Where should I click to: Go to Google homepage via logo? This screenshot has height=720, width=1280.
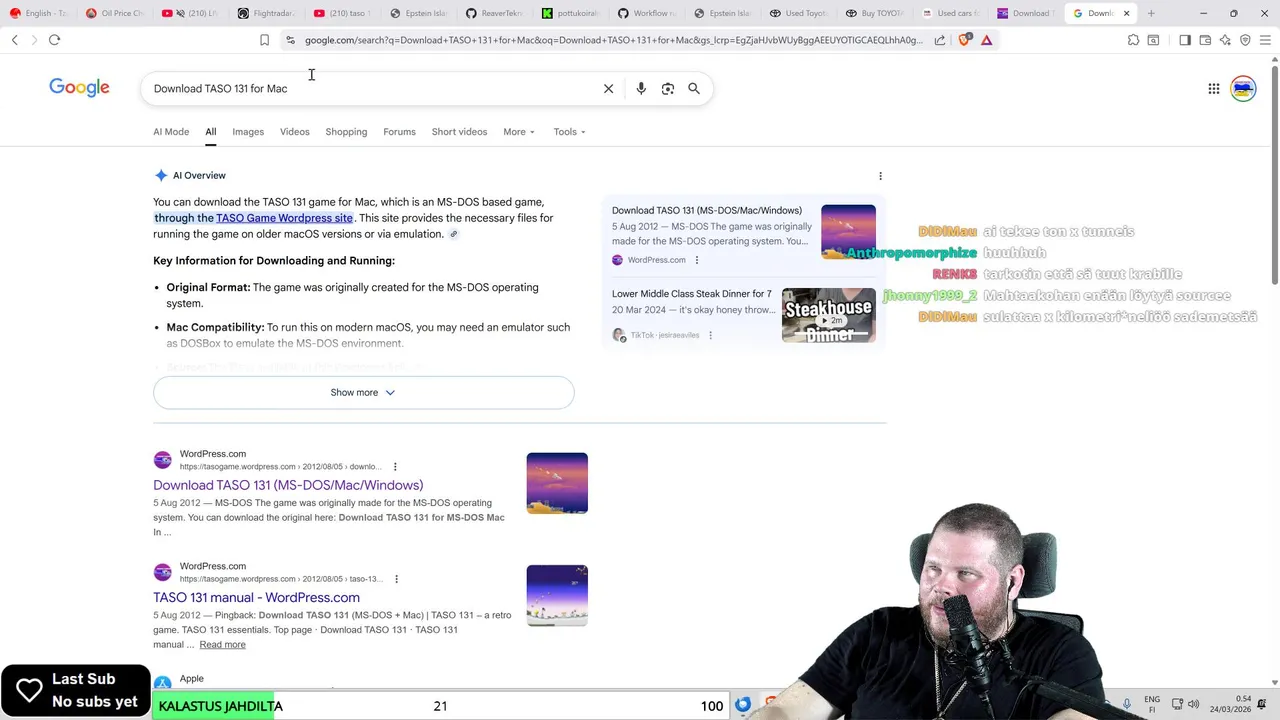(x=79, y=88)
